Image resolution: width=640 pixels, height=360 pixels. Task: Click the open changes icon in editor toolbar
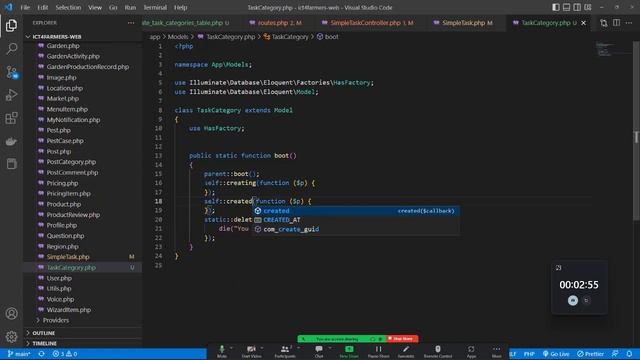pyautogui.click(x=603, y=23)
